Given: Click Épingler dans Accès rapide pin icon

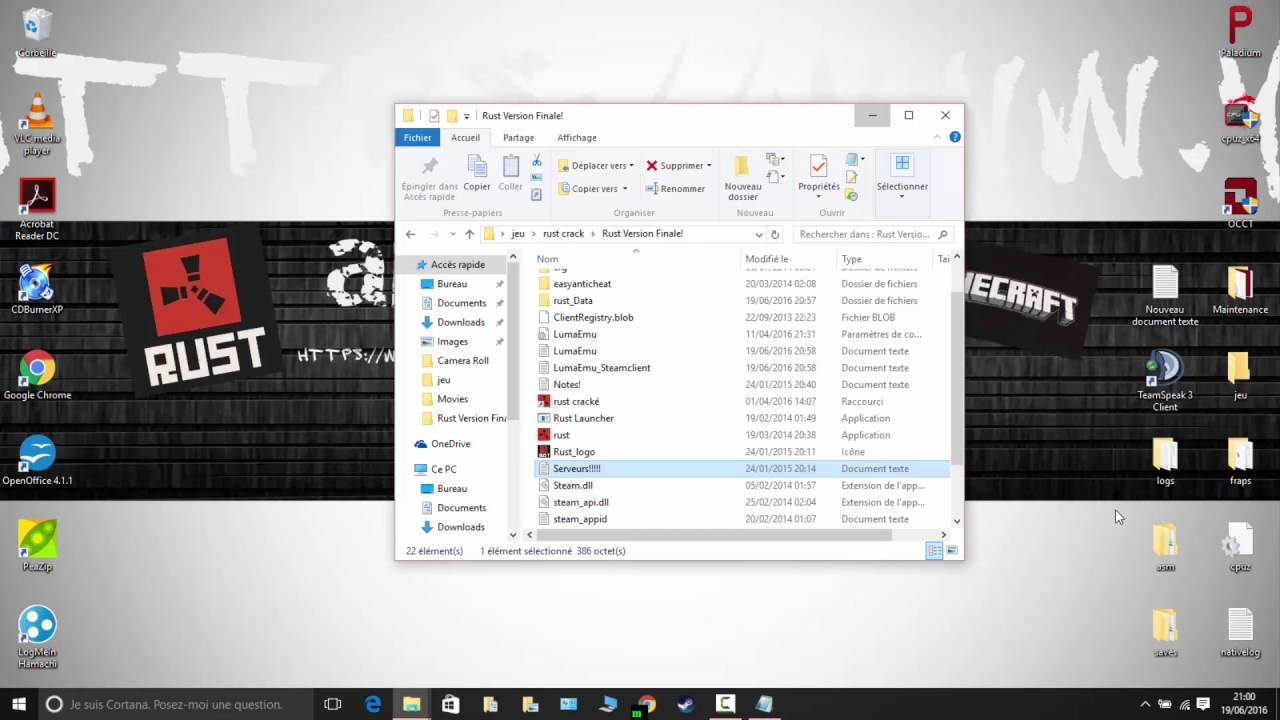Looking at the screenshot, I should (x=430, y=166).
